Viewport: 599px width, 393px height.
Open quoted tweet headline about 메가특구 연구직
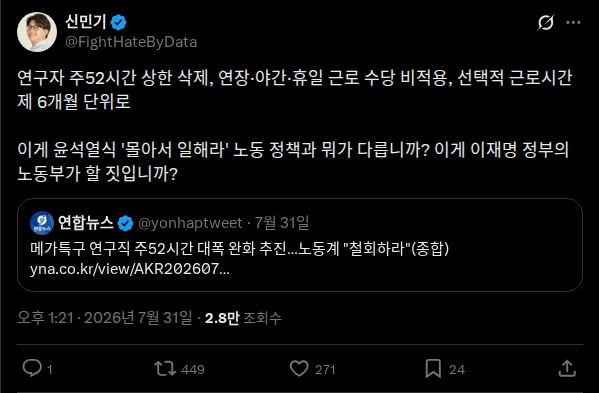click(x=240, y=249)
